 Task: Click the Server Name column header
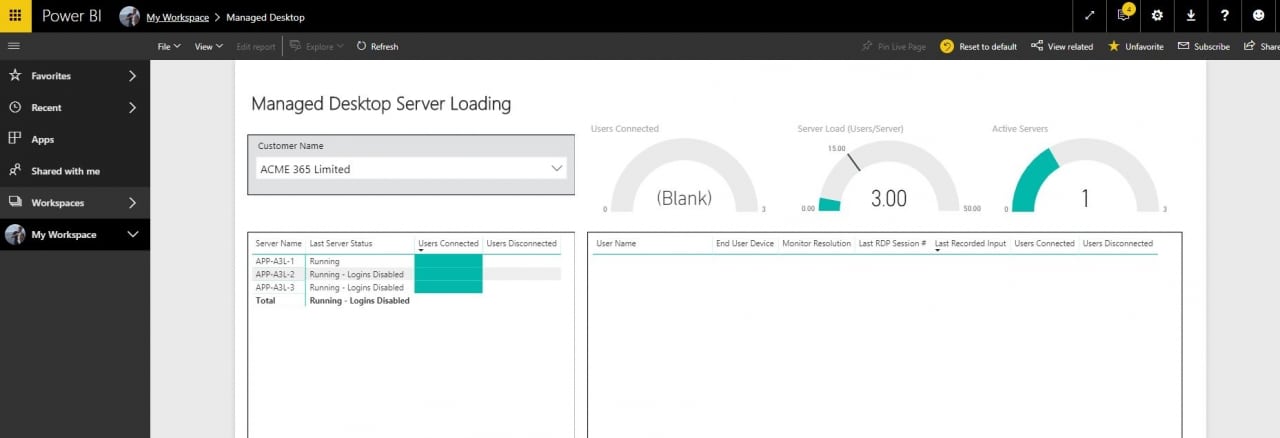pos(278,244)
